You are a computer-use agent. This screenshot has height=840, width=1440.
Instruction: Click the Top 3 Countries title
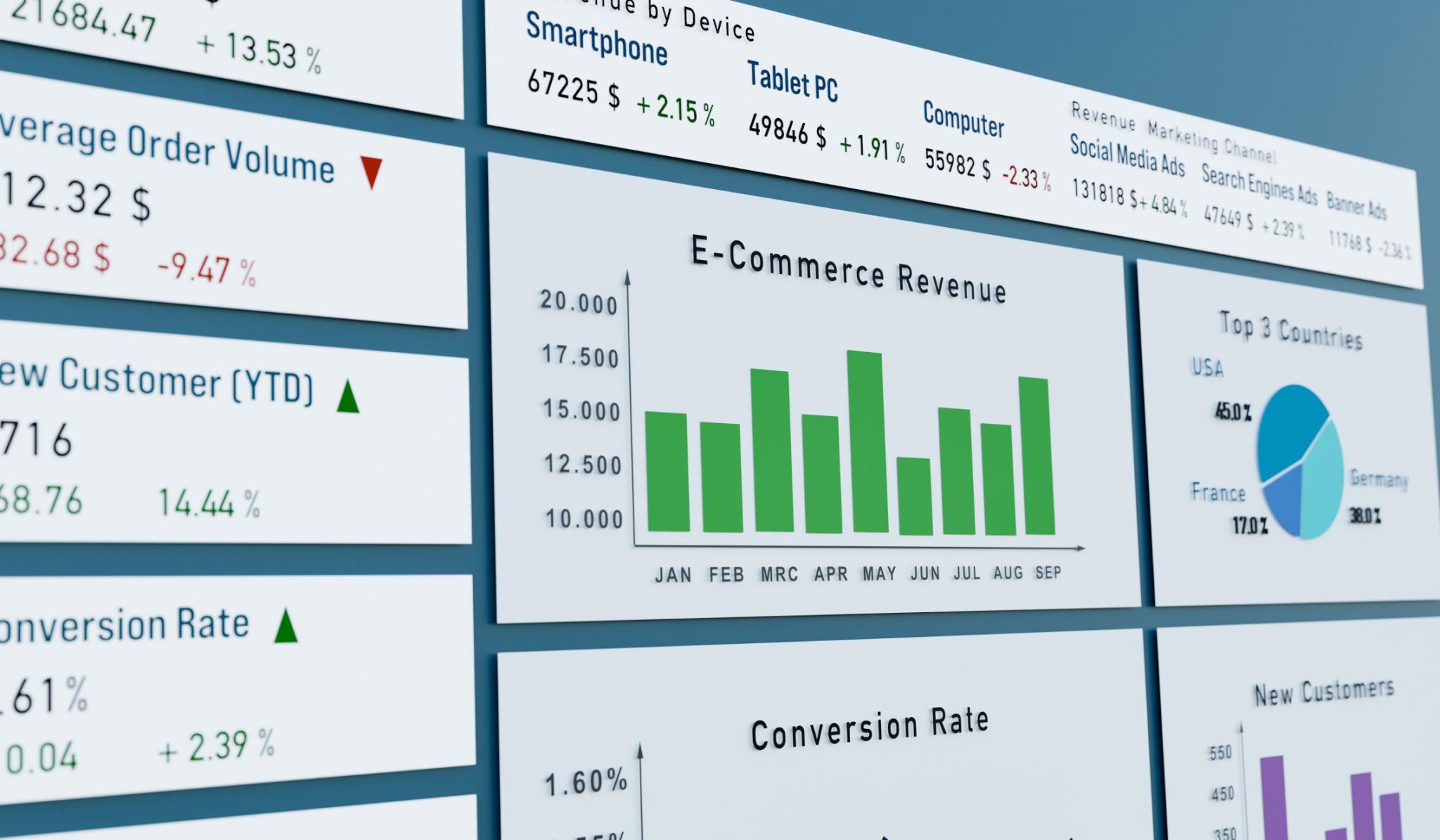click(x=1291, y=330)
